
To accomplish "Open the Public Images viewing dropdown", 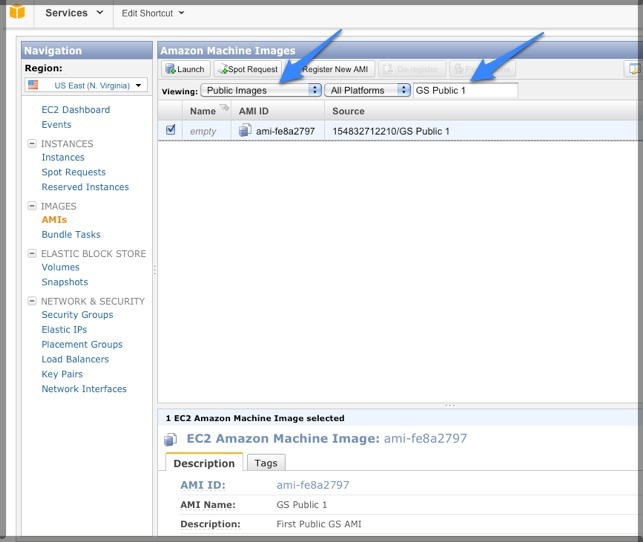I will [x=261, y=90].
